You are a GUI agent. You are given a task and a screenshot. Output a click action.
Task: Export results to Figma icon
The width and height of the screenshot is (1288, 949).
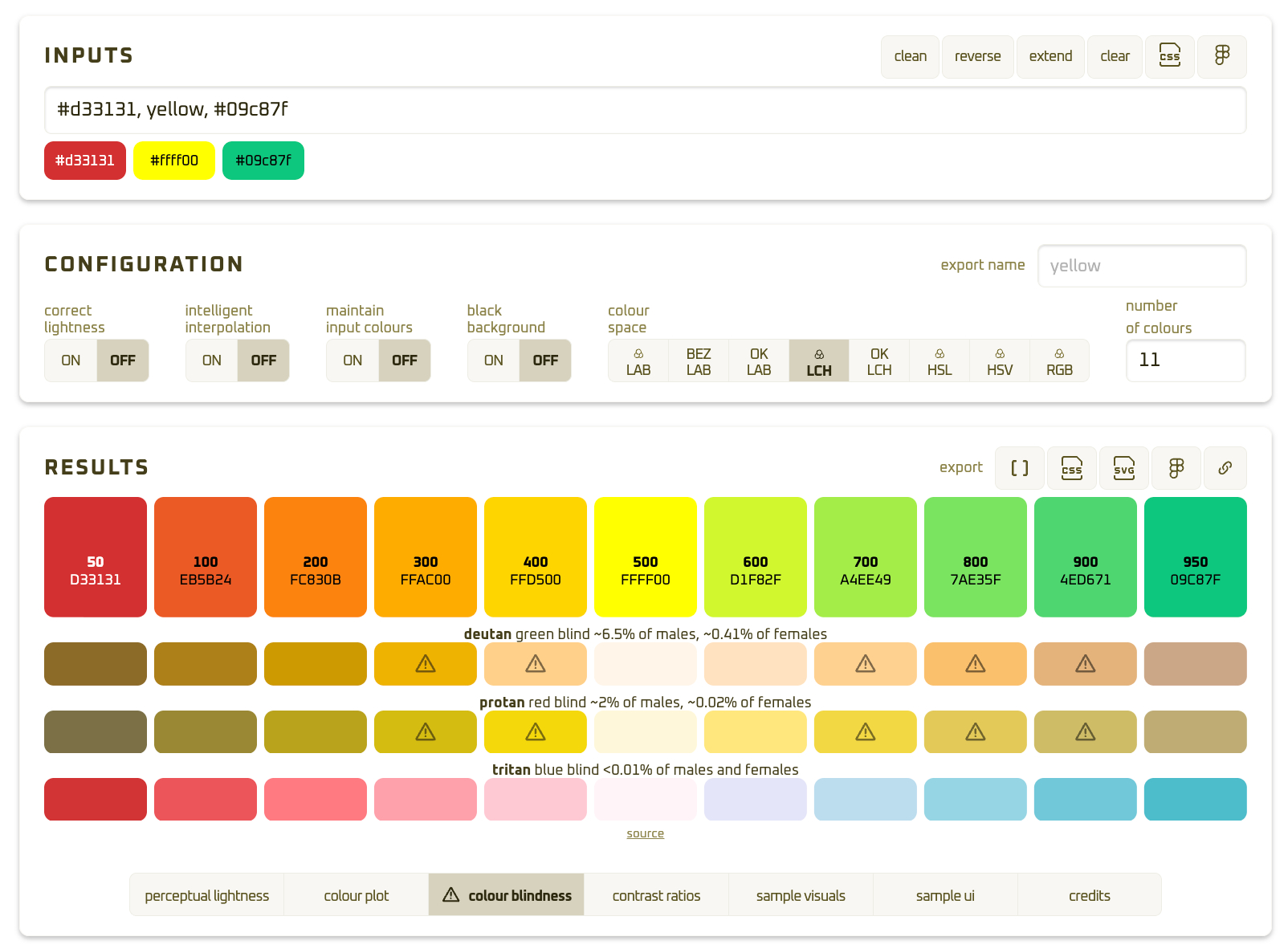1176,468
